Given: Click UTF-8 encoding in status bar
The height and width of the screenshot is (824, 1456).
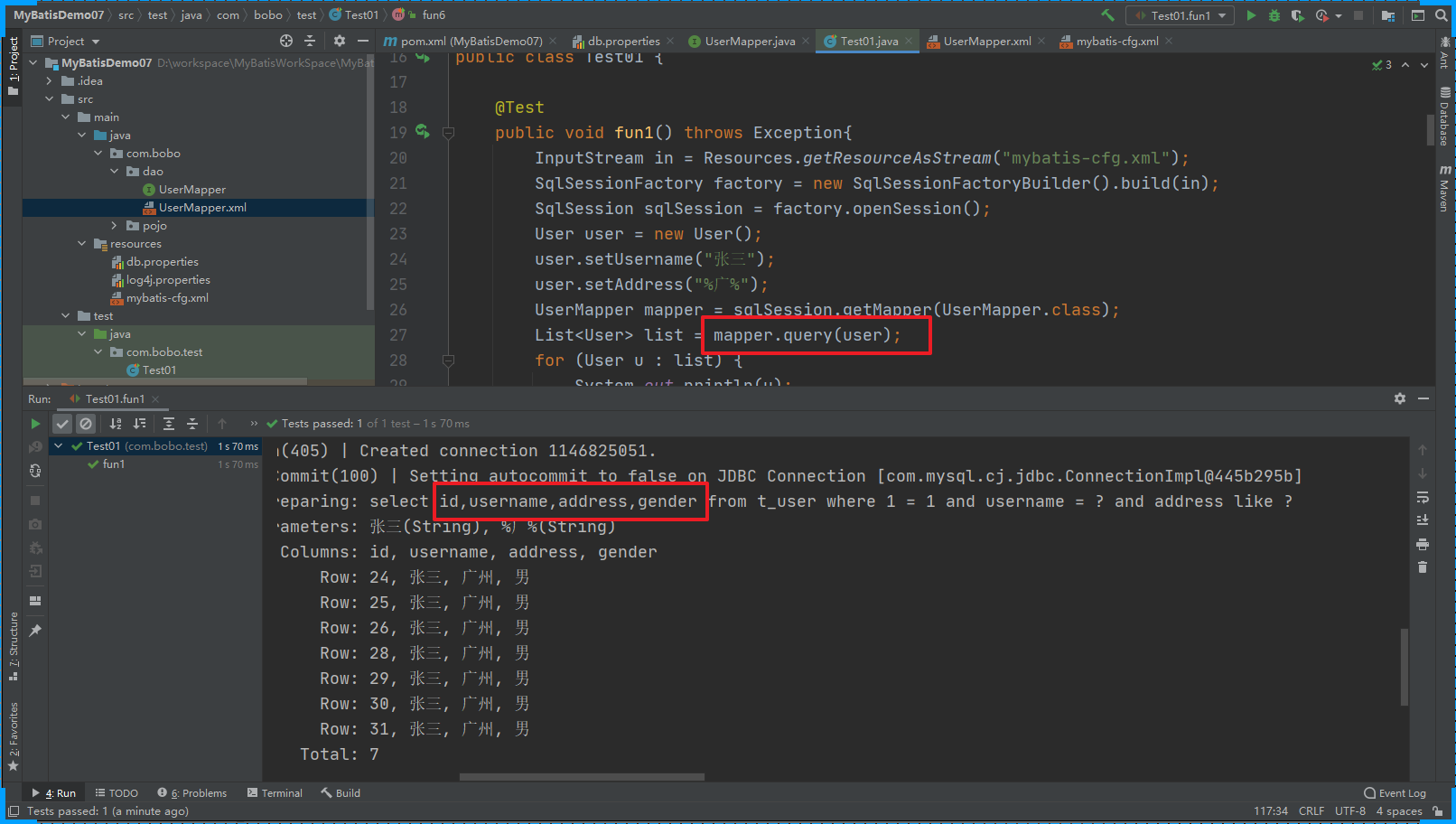Looking at the screenshot, I should coord(1350,811).
